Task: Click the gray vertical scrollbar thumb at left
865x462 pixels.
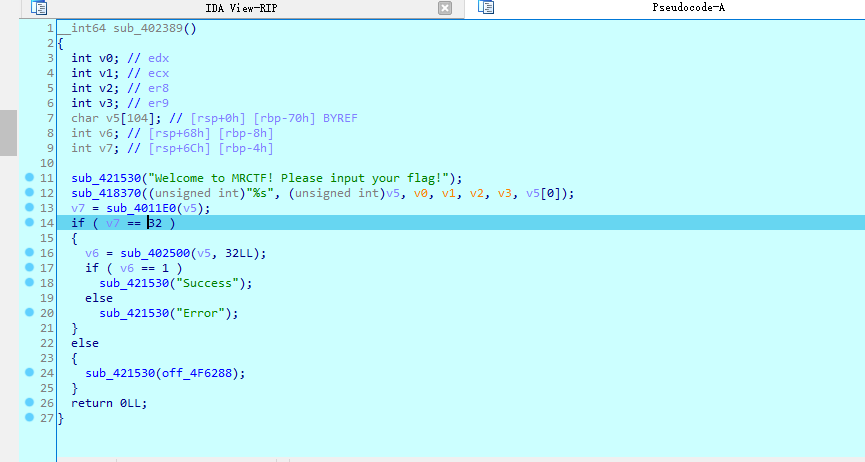Action: [x=8, y=132]
